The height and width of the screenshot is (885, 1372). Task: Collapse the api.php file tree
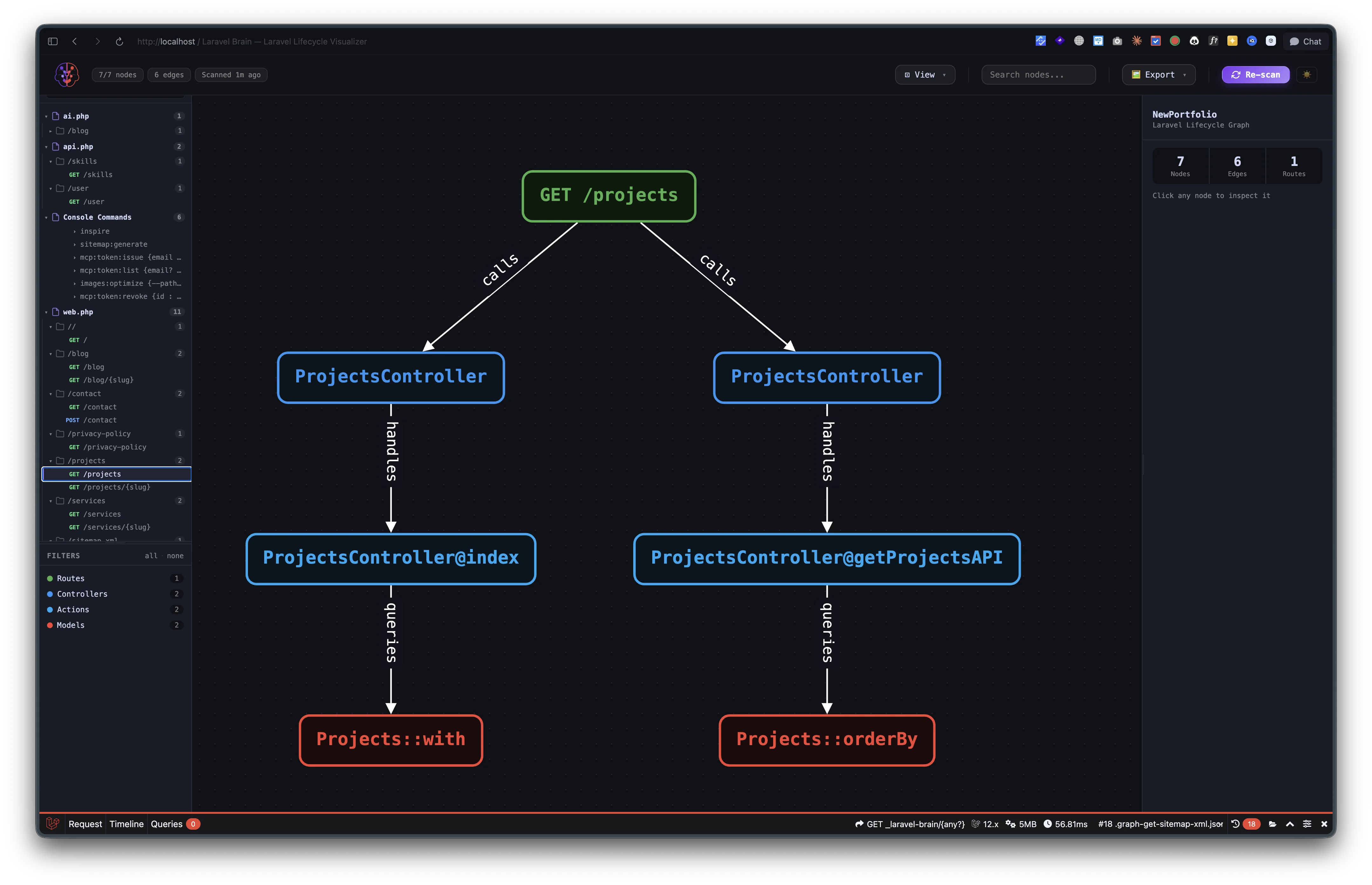(x=46, y=147)
